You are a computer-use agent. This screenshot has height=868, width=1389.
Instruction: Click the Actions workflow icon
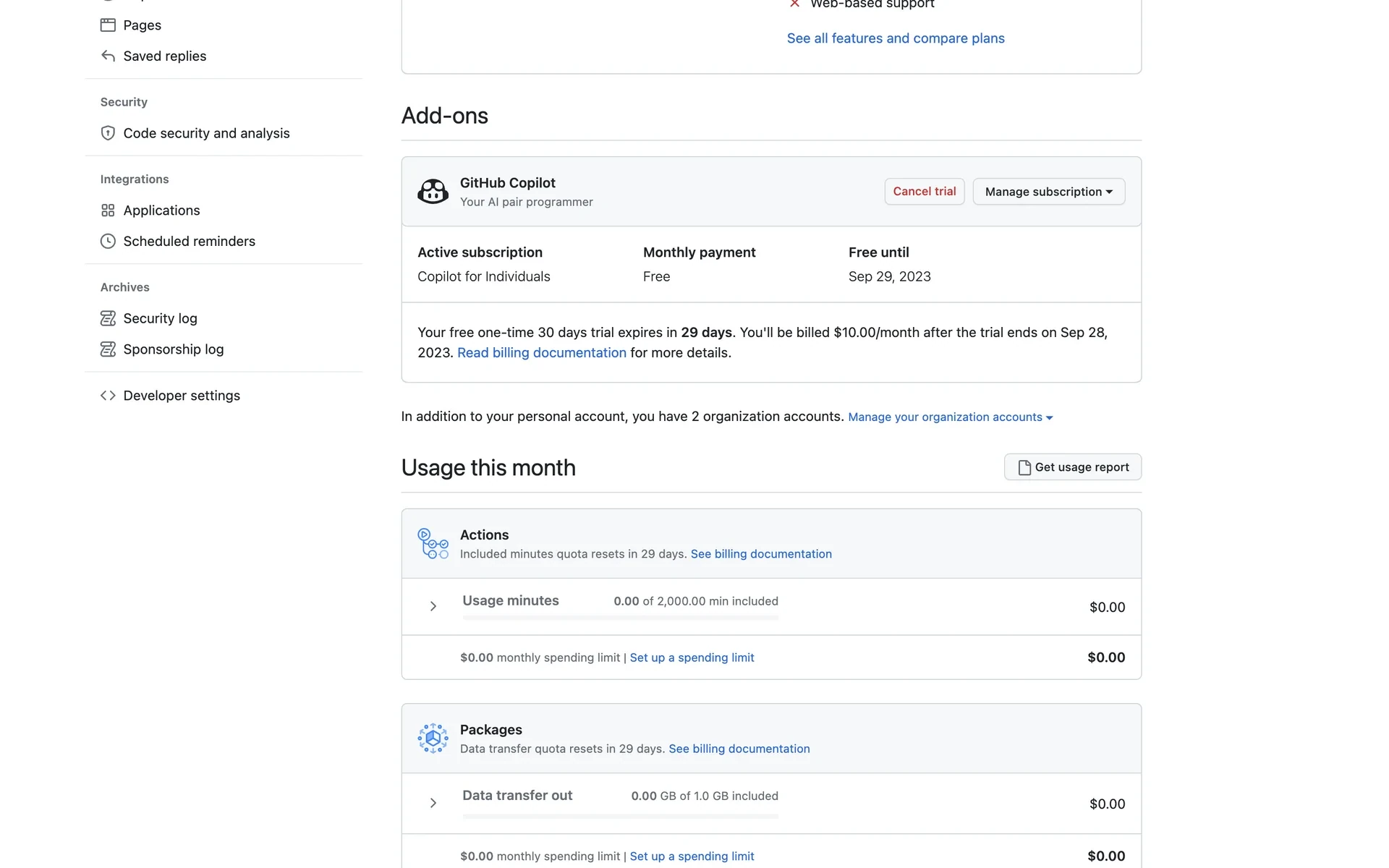[x=433, y=543]
